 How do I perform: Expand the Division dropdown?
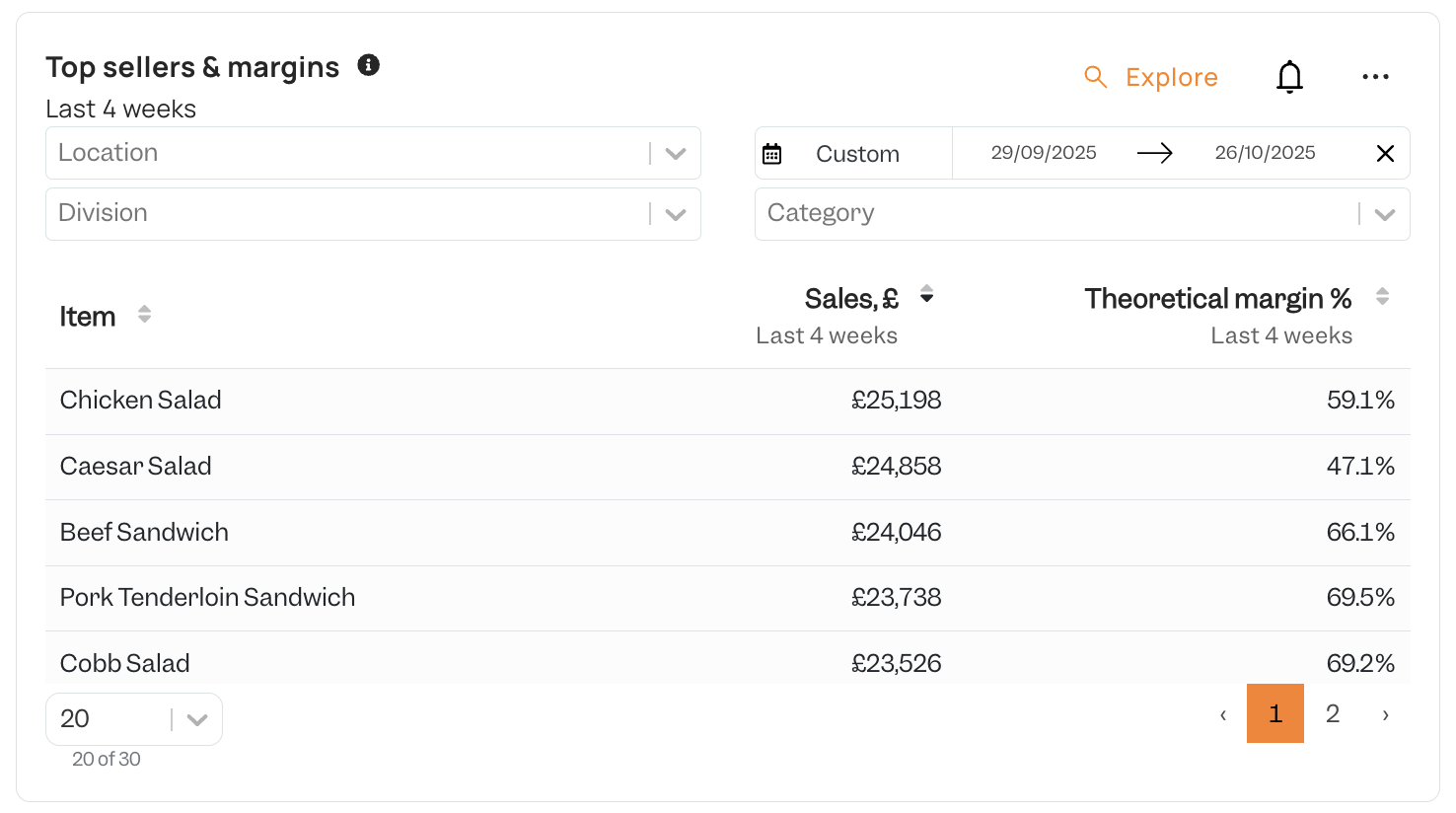coord(373,214)
